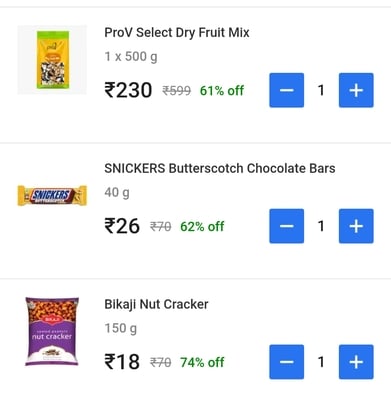Decrease ProV Select Dry Fruit Mix quantity
Viewport: 391px width, 400px height.
(x=287, y=90)
